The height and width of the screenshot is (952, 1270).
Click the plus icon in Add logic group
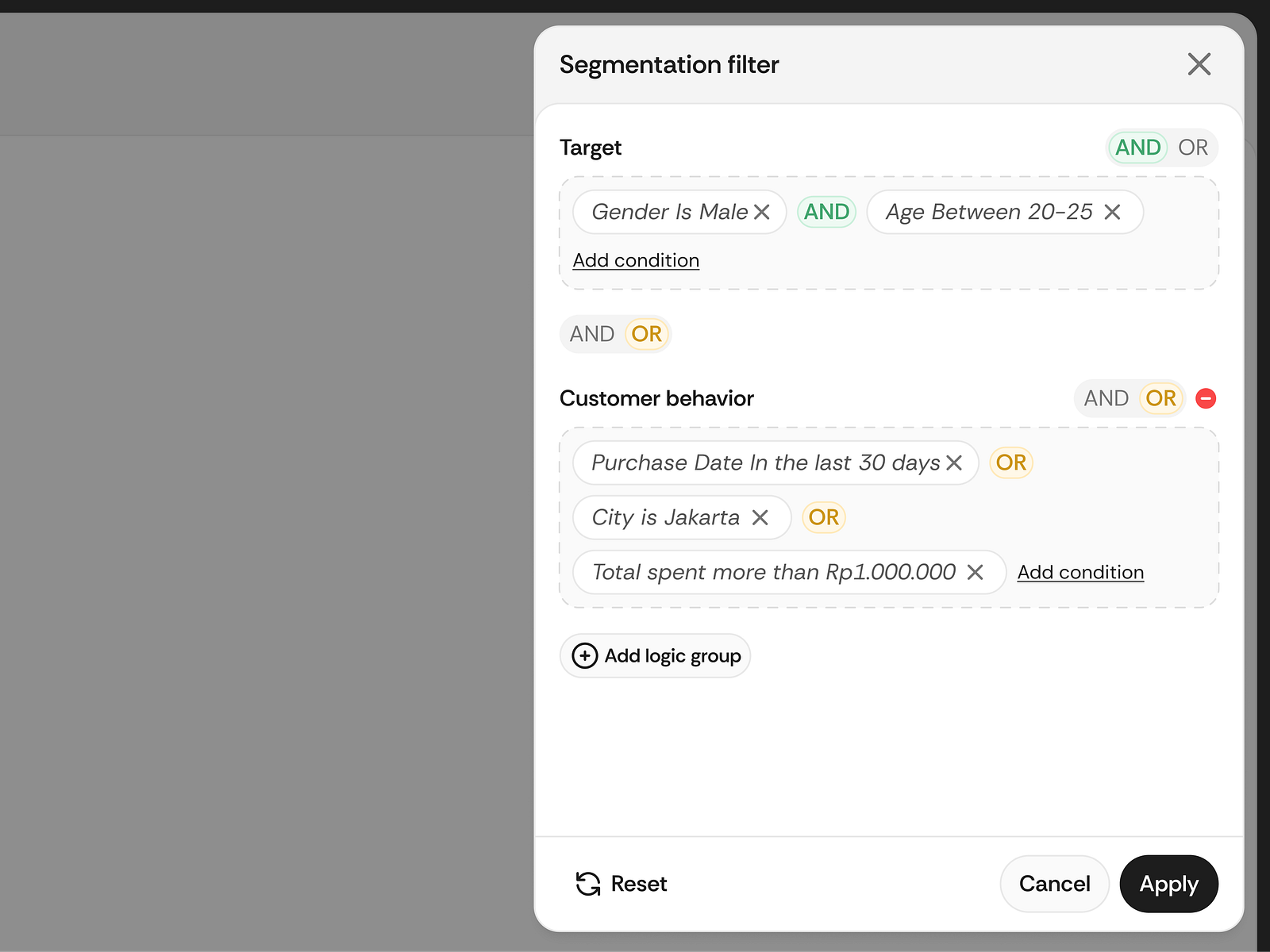click(585, 656)
